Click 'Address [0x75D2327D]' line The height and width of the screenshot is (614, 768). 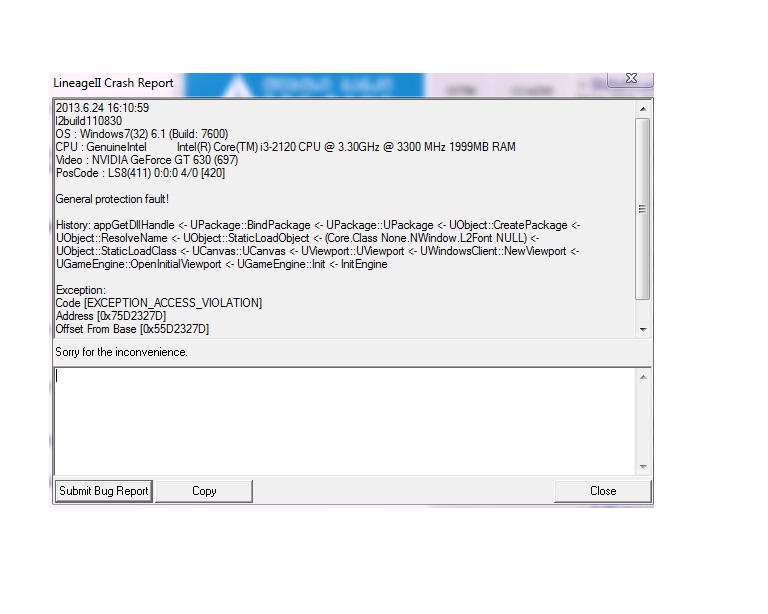(x=111, y=316)
